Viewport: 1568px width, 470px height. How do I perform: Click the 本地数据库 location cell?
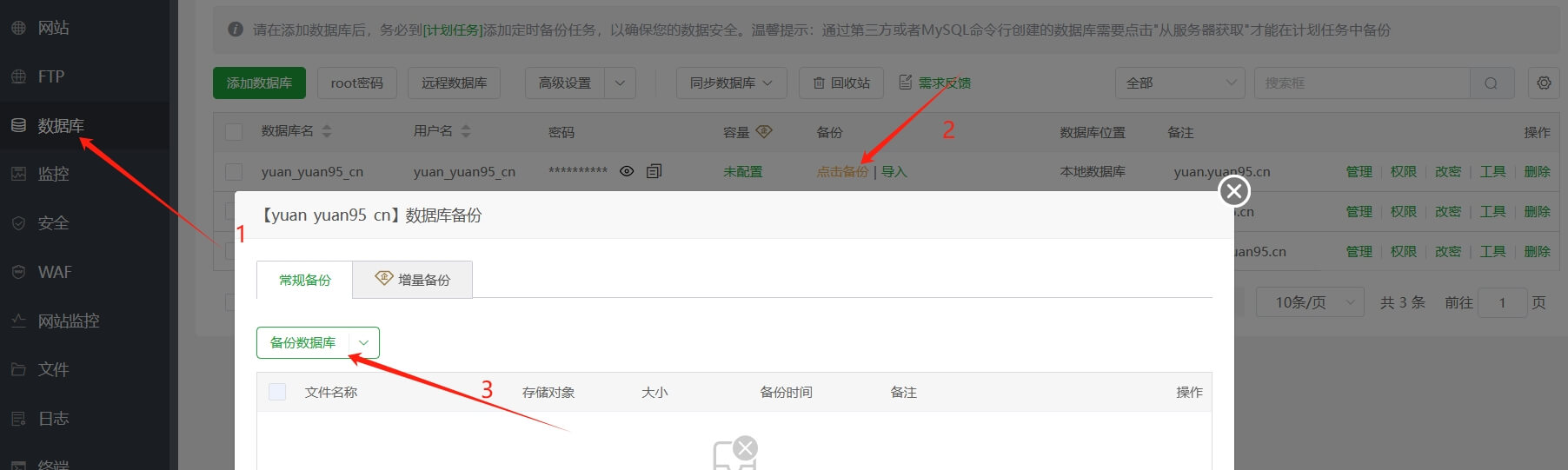pyautogui.click(x=1093, y=171)
